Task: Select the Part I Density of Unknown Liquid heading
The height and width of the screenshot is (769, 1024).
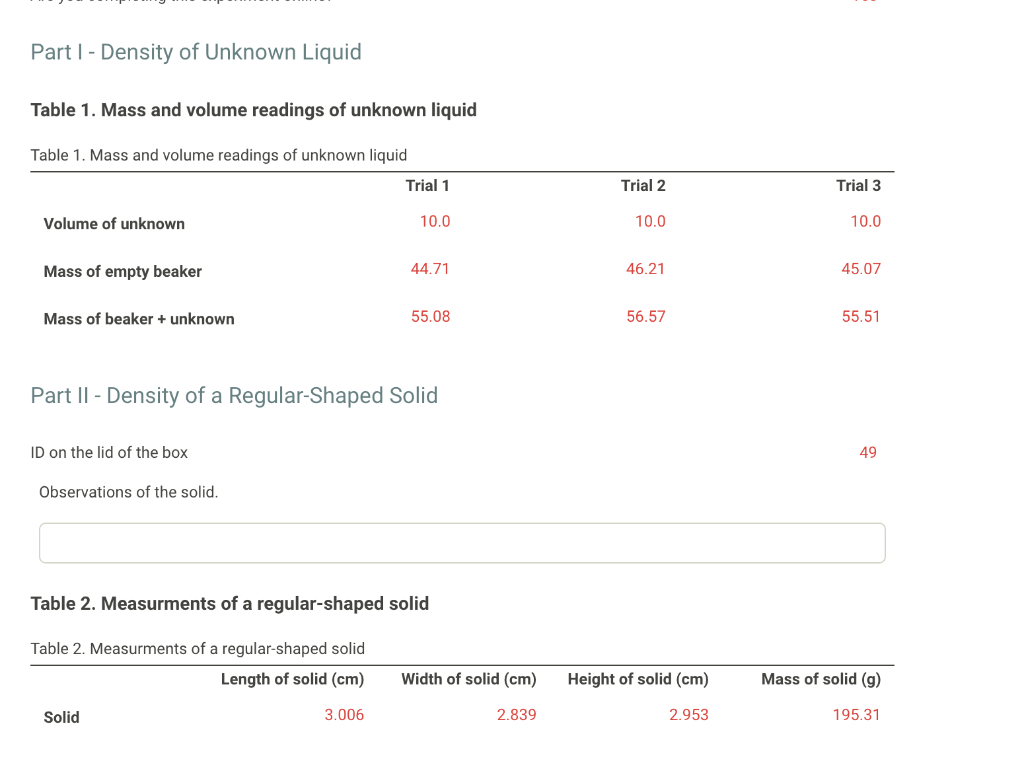Action: (196, 51)
